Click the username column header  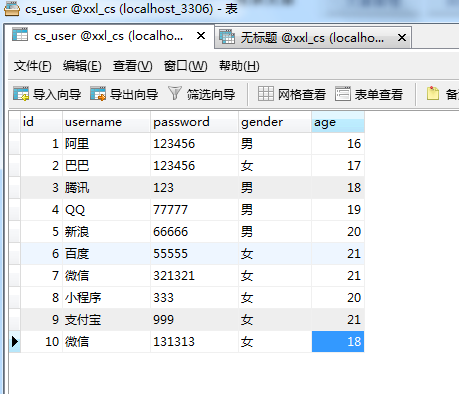pos(106,122)
